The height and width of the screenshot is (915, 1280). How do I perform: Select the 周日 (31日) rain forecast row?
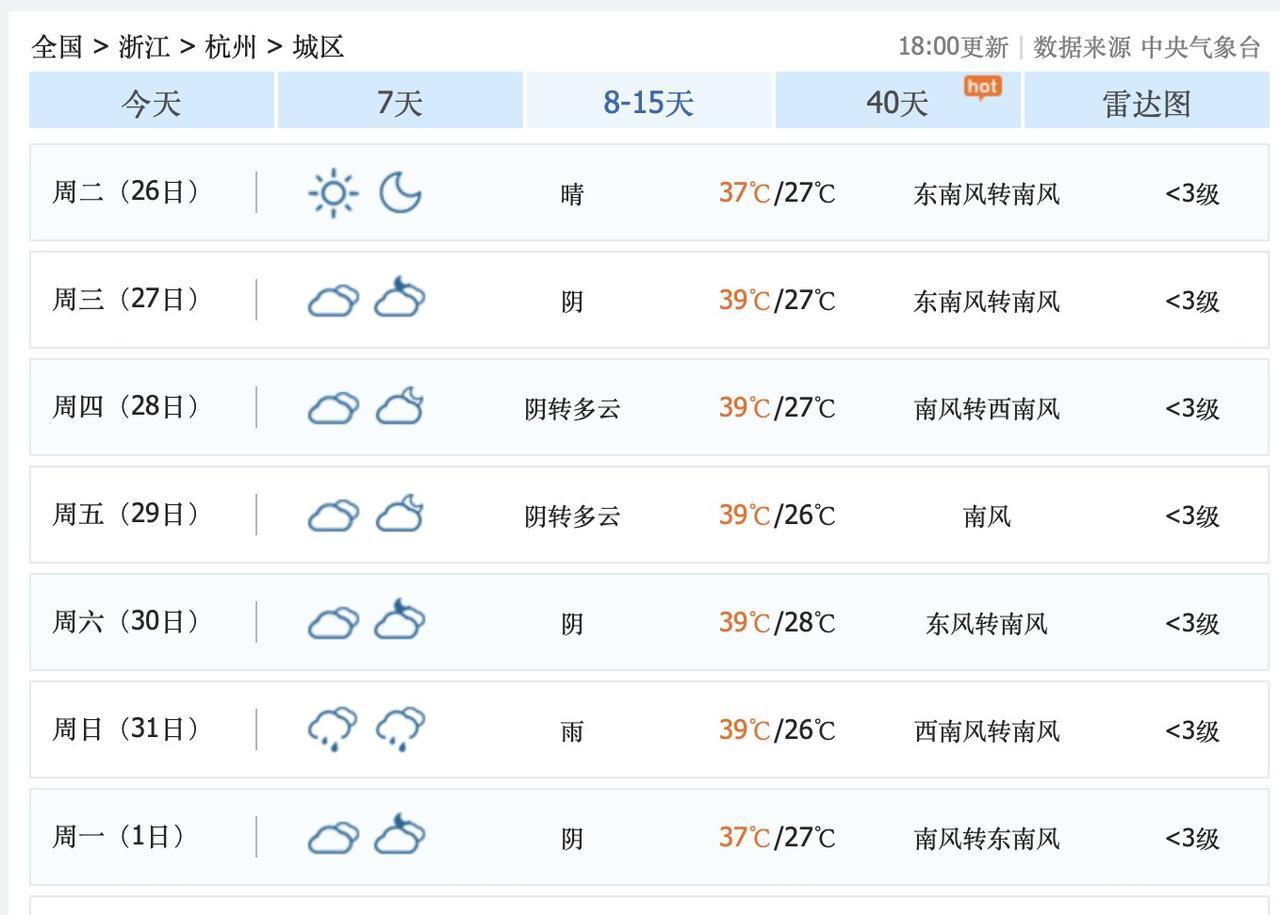click(x=649, y=729)
